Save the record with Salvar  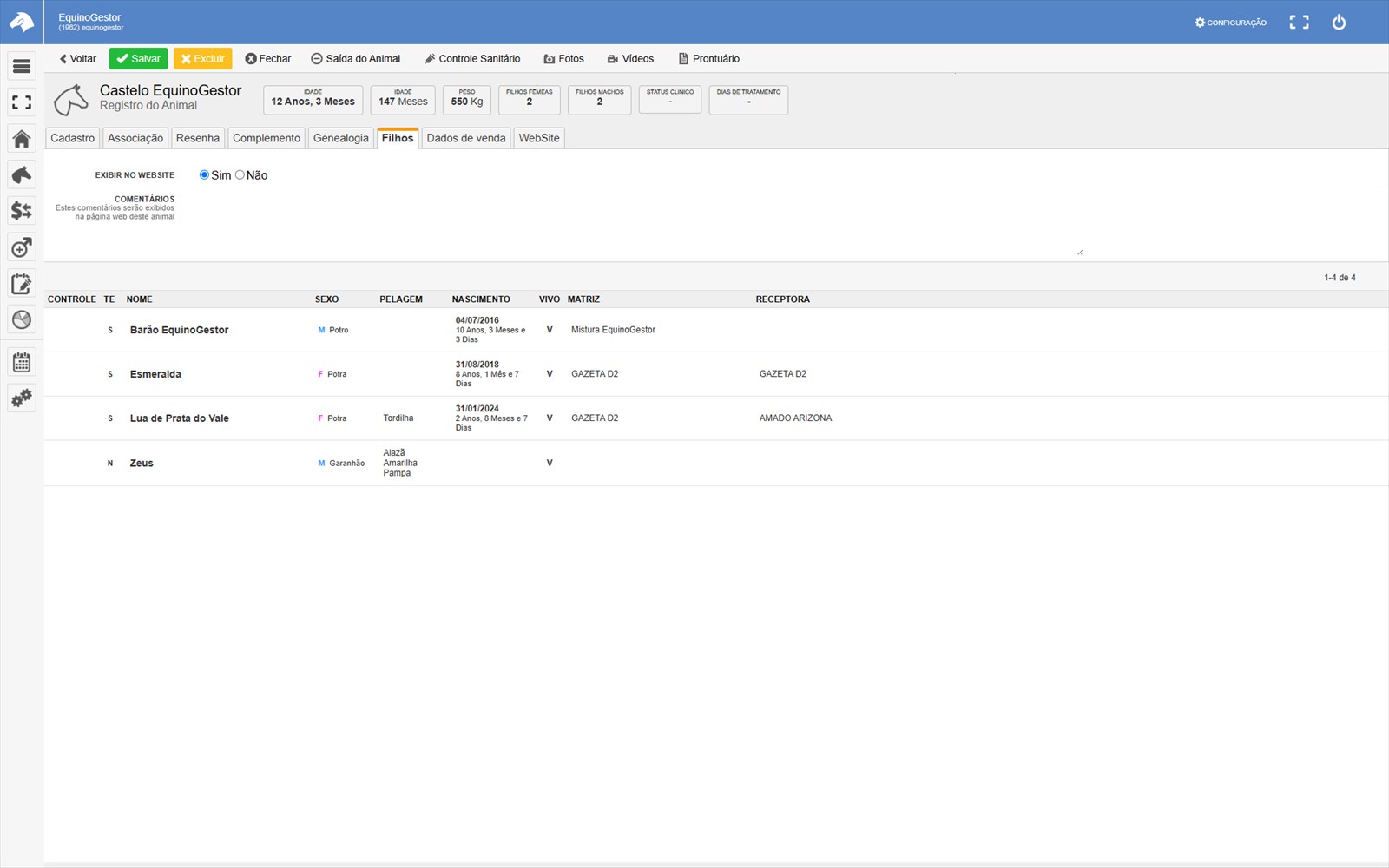tap(138, 59)
